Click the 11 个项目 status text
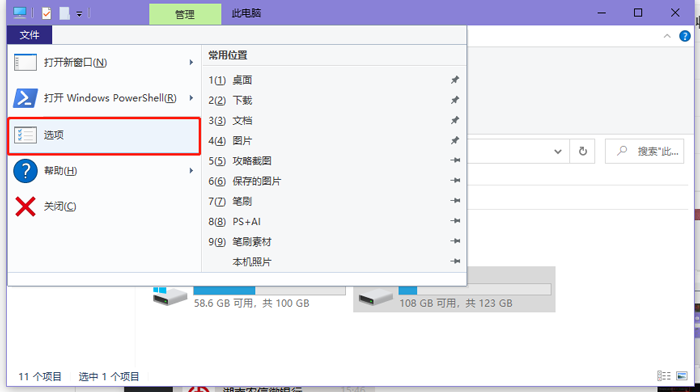The width and height of the screenshot is (700, 392). click(40, 376)
